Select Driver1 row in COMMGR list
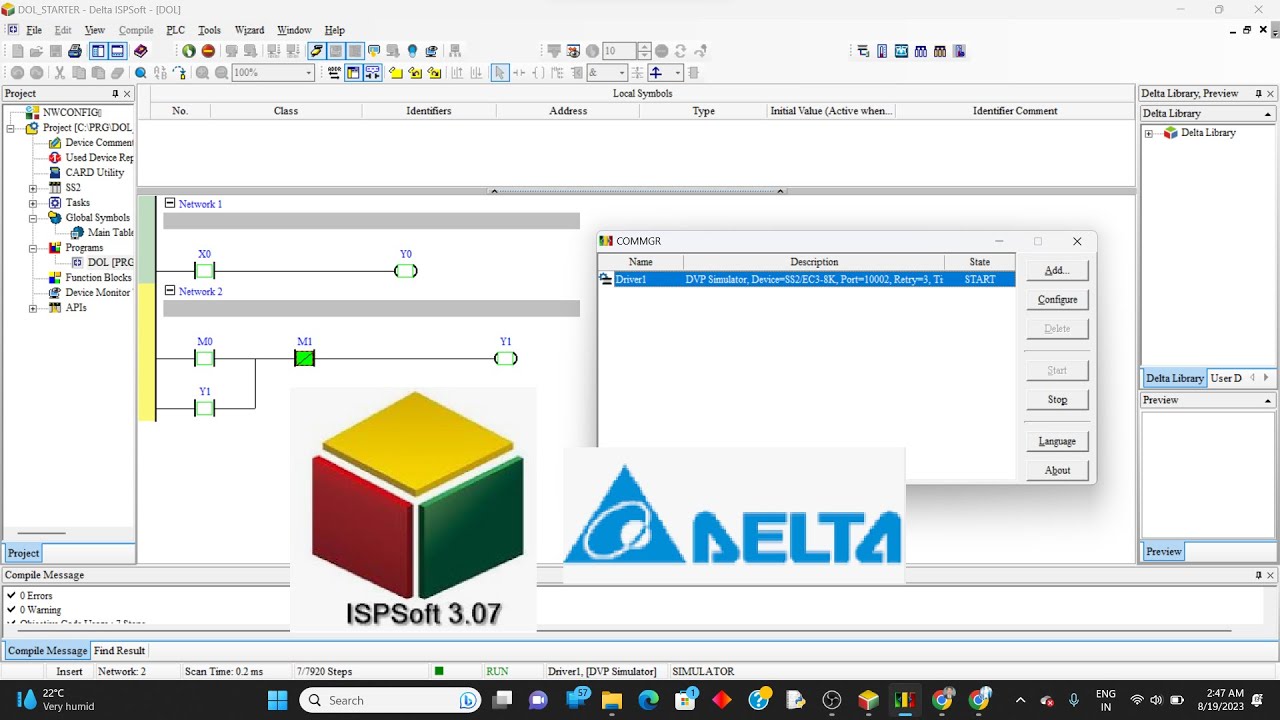This screenshot has width=1280, height=720. click(806, 280)
